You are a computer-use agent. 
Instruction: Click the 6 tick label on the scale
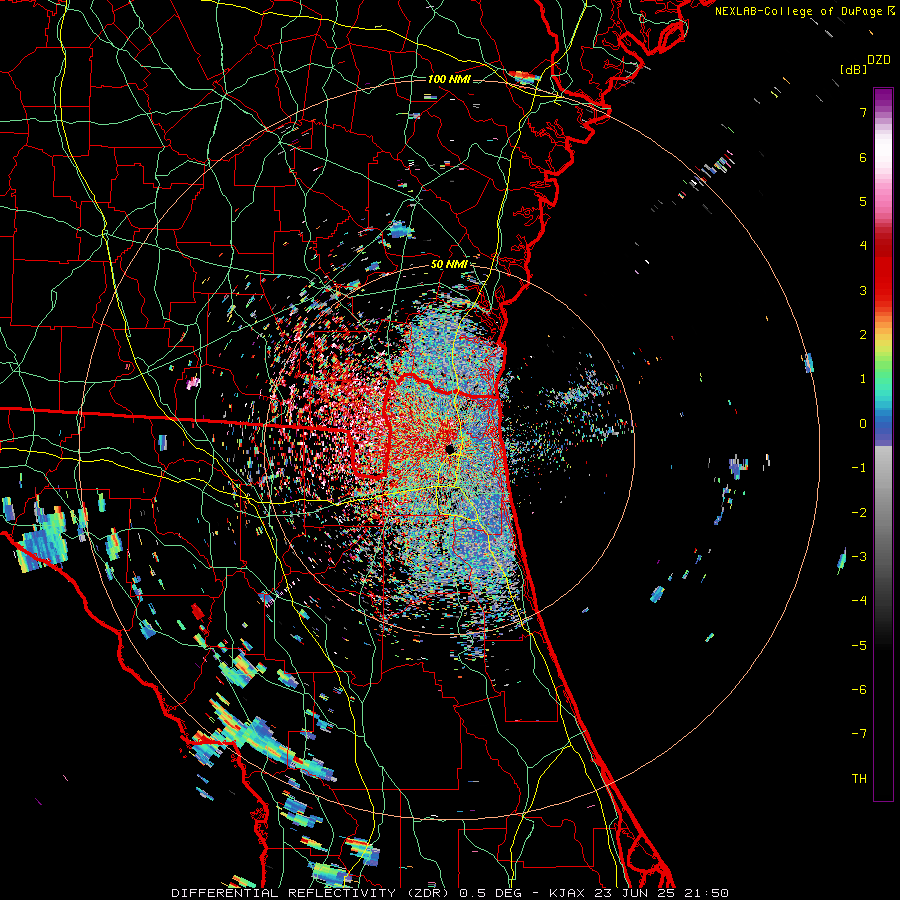click(x=863, y=157)
